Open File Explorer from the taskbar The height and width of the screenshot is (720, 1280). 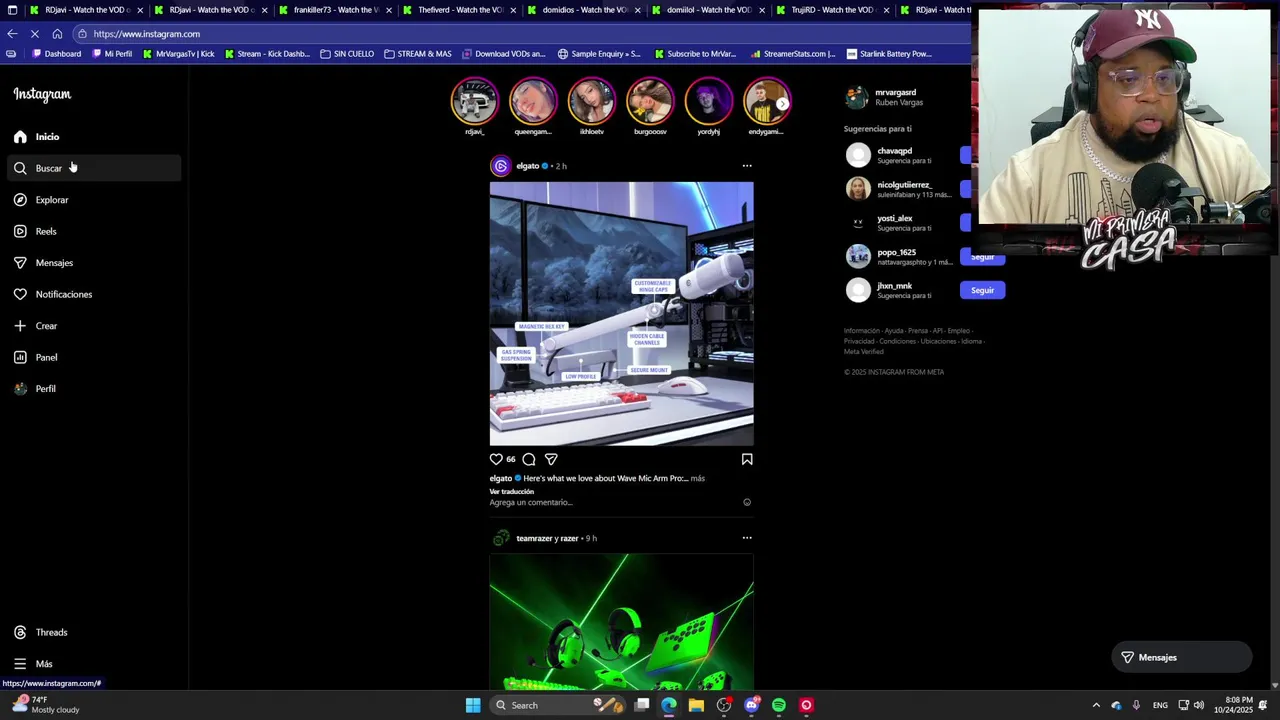(696, 705)
